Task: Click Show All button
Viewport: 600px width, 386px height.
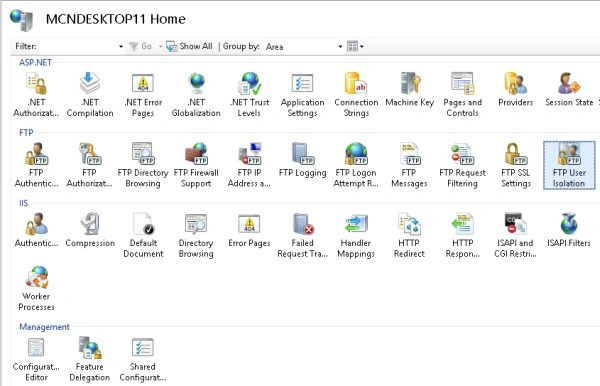Action: [189, 46]
